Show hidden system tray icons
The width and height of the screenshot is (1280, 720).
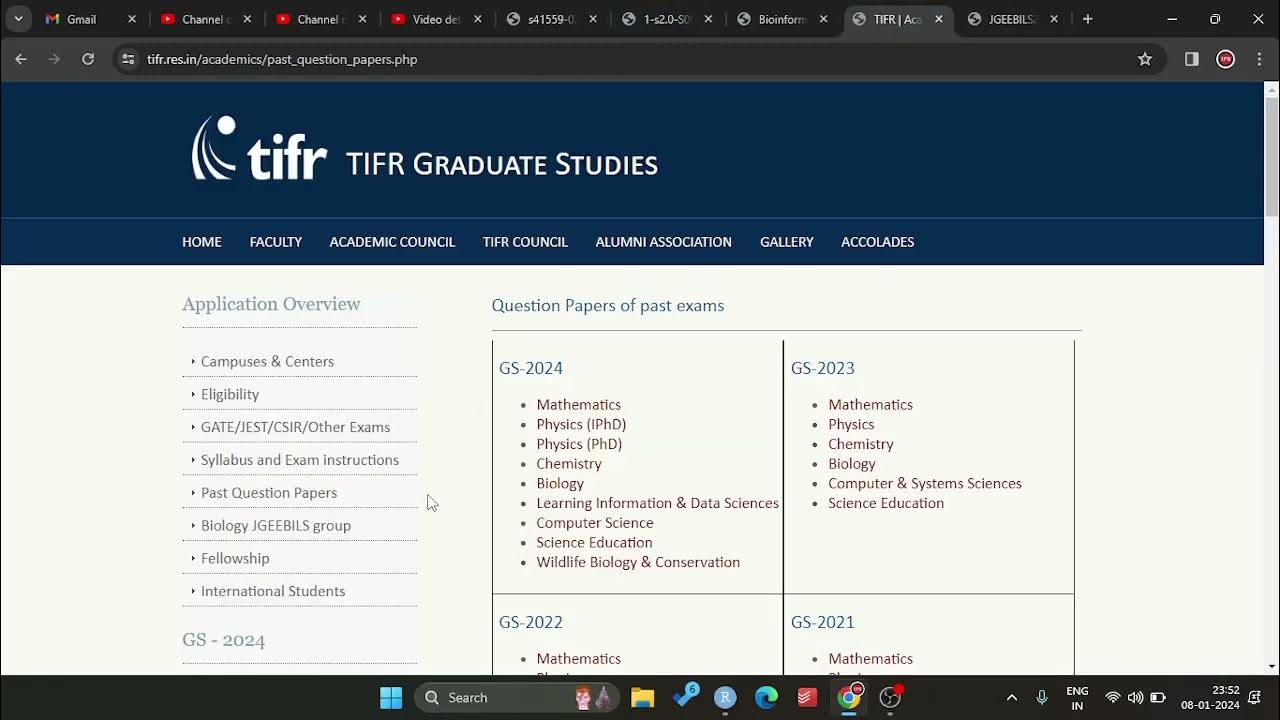click(1011, 697)
